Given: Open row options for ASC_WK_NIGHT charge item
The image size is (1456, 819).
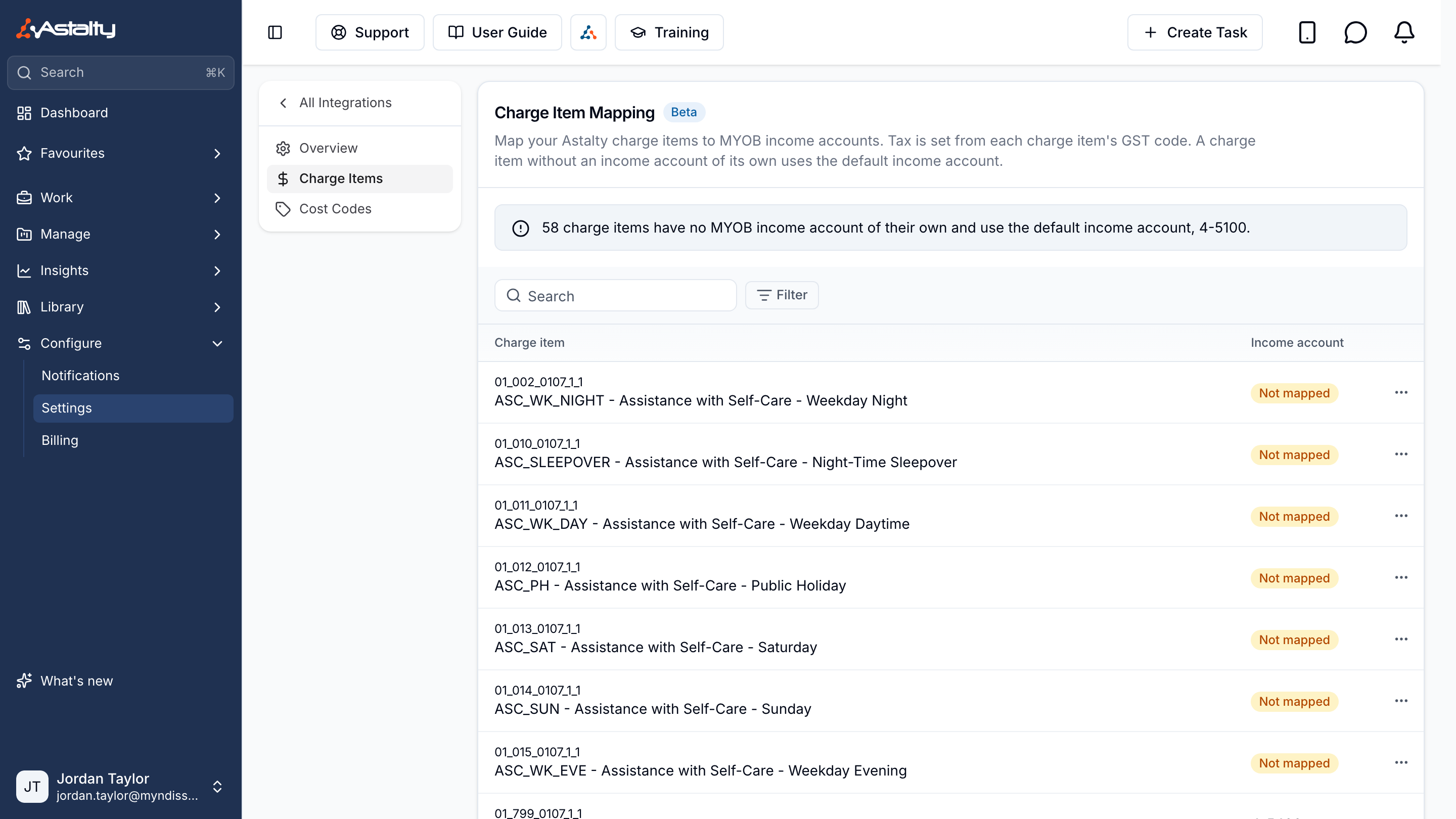Looking at the screenshot, I should pyautogui.click(x=1400, y=392).
